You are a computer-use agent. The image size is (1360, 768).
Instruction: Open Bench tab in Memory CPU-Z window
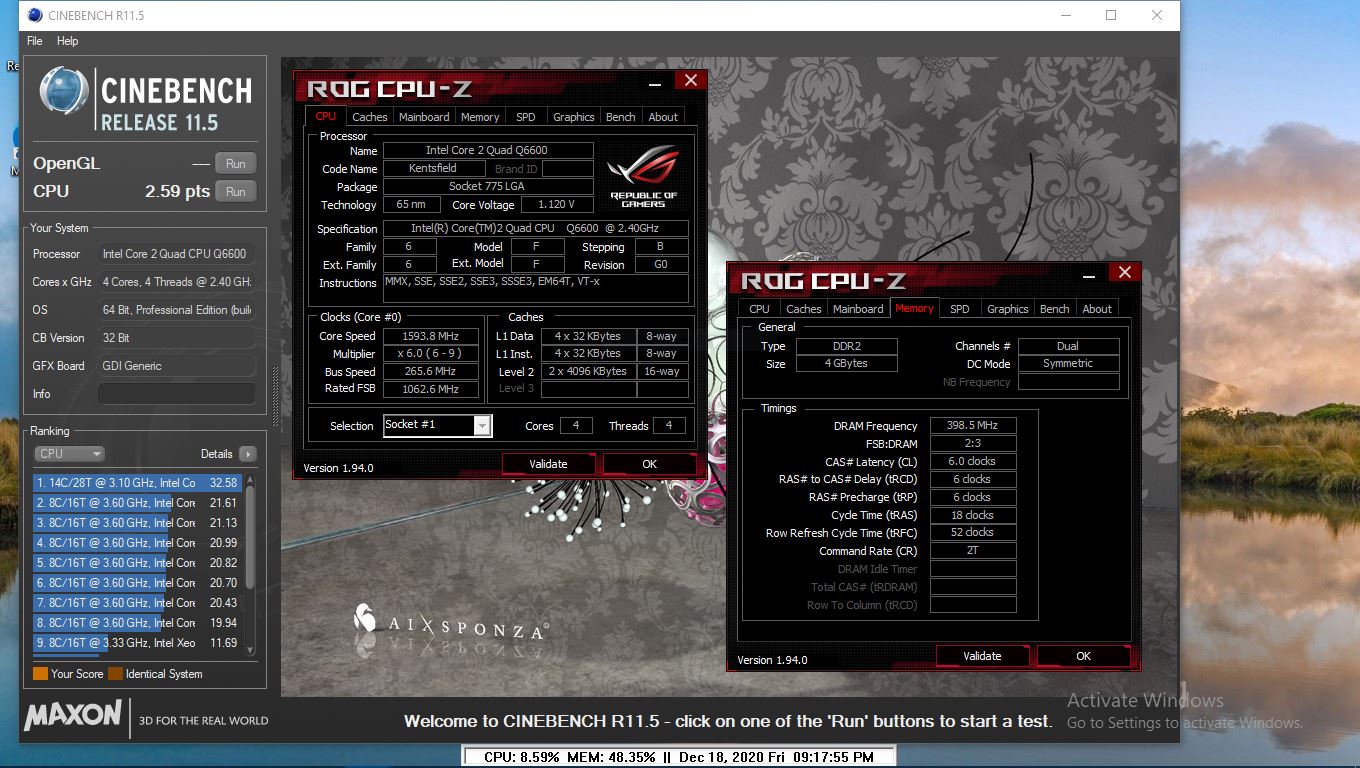[x=1055, y=309]
